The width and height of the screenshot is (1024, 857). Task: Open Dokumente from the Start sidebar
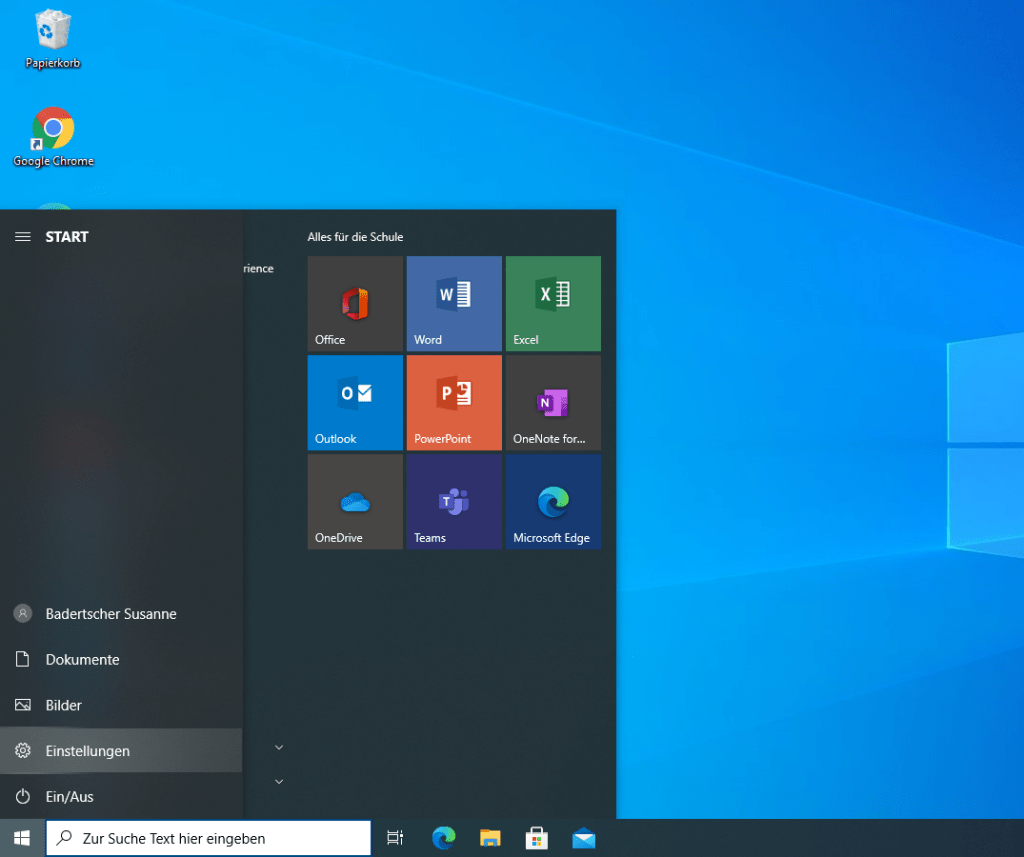[x=82, y=660]
